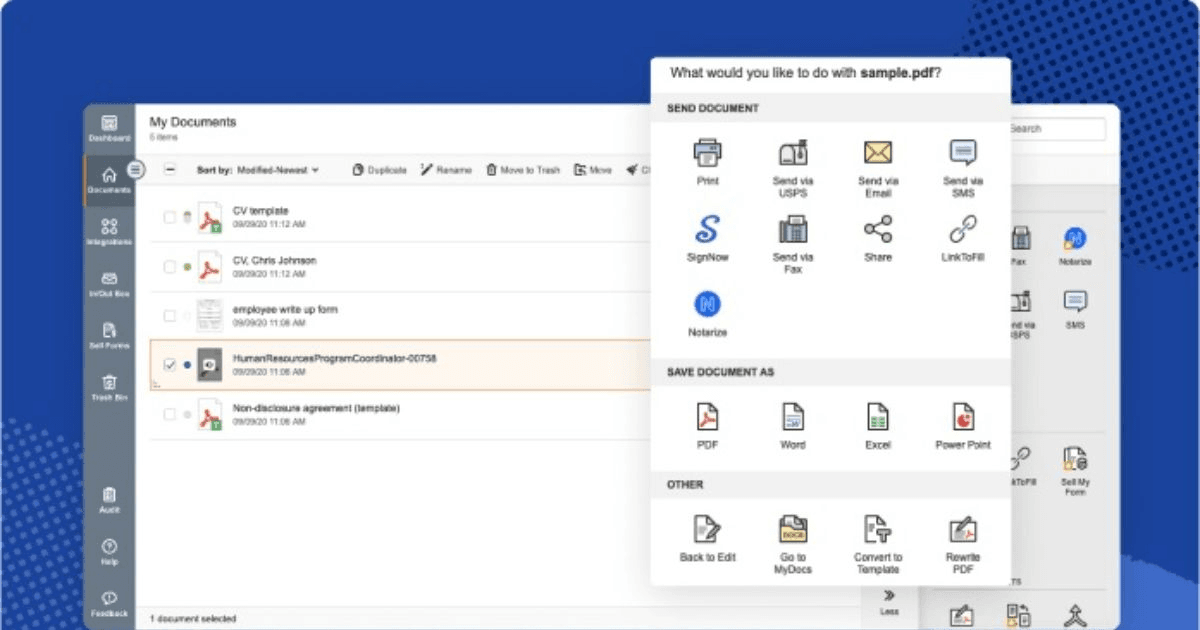
Task: Open the Dashboard in the left sidebar
Action: (109, 128)
